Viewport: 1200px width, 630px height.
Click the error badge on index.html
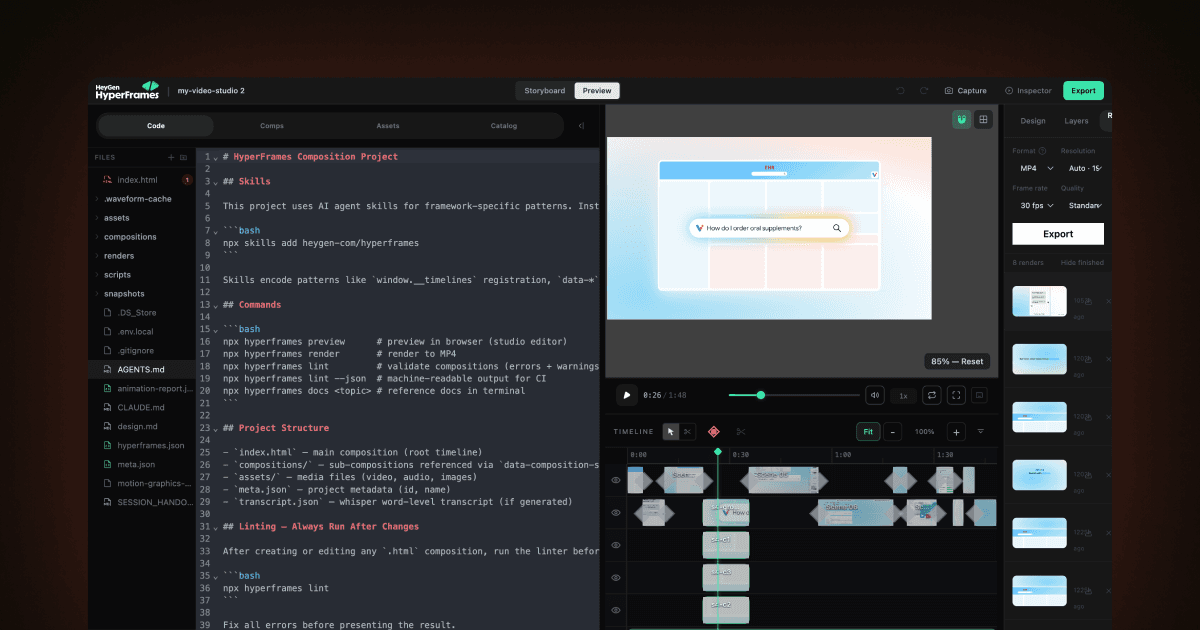187,180
